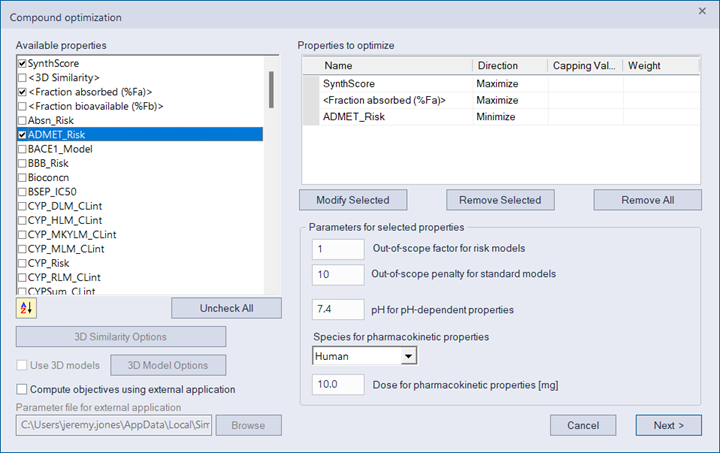
Task: Uncheck the SynthScore property checkbox
Action: coord(22,63)
